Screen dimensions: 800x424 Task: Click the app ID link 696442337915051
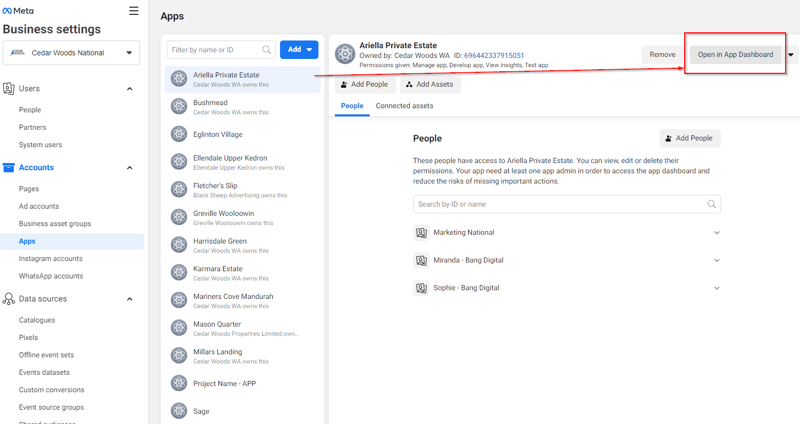[494, 55]
